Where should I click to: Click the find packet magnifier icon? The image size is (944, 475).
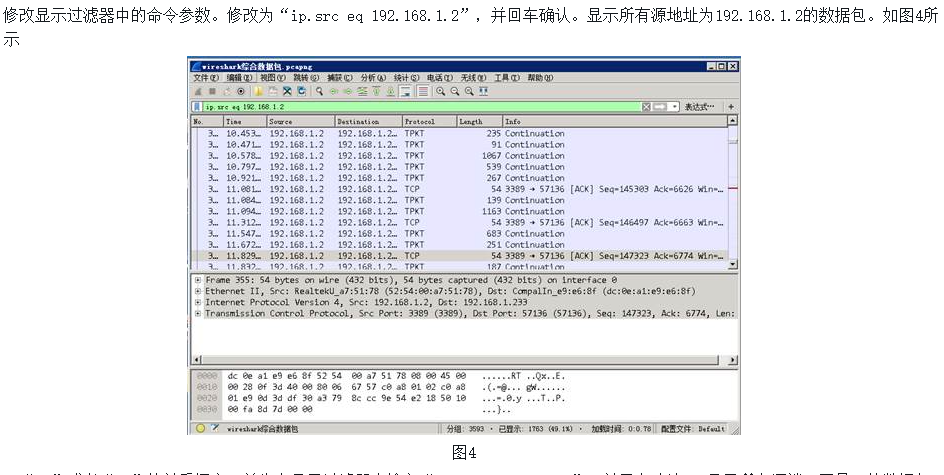(x=319, y=92)
